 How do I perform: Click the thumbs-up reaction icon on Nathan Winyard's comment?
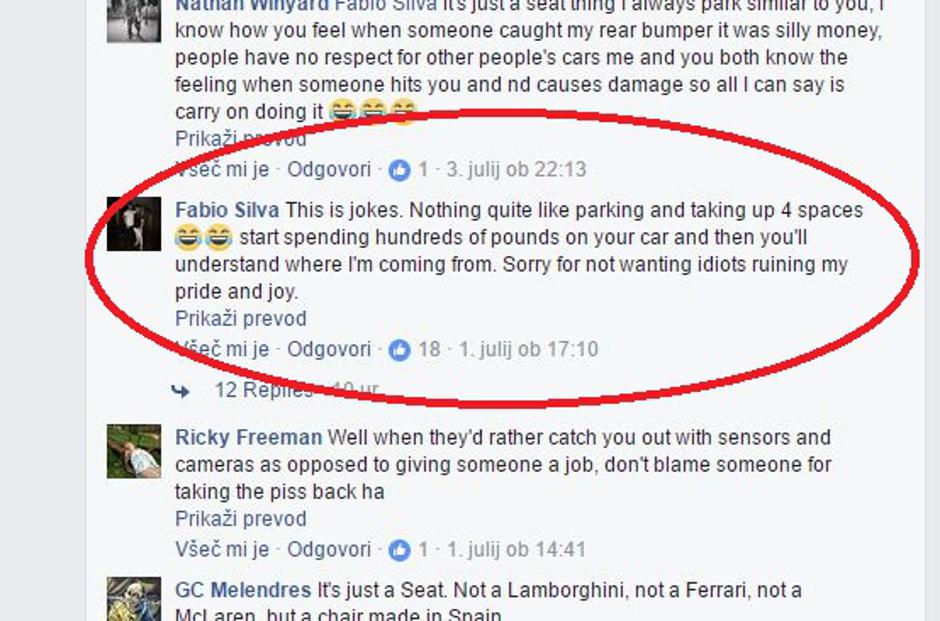tap(400, 169)
